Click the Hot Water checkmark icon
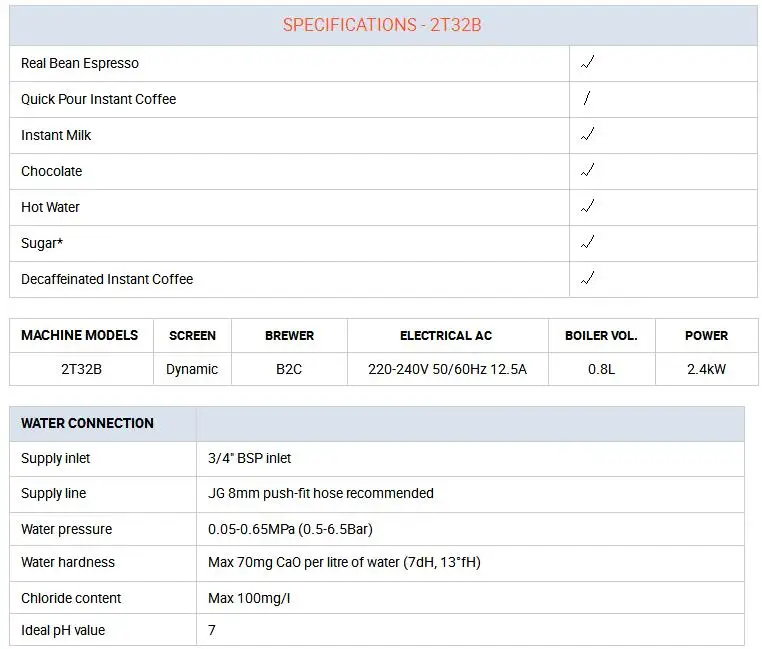762x649 pixels. [588, 207]
